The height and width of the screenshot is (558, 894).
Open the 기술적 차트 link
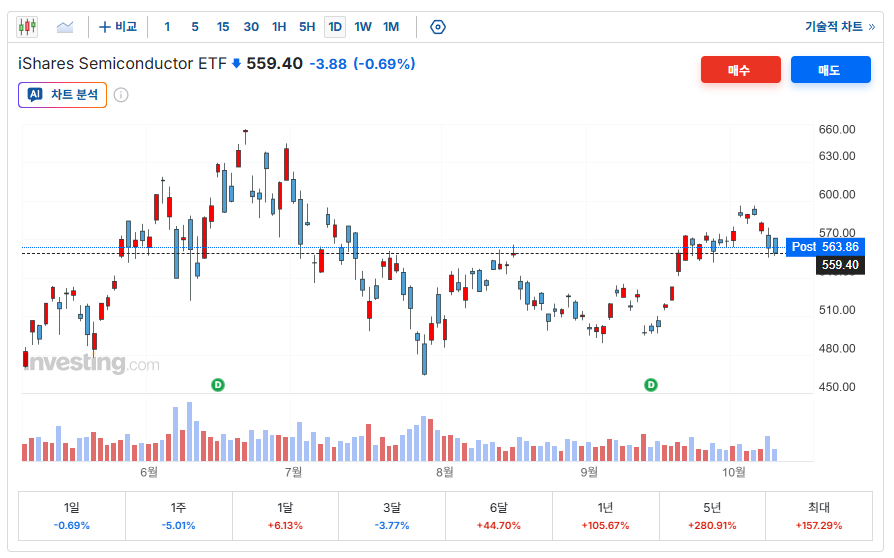pos(840,27)
